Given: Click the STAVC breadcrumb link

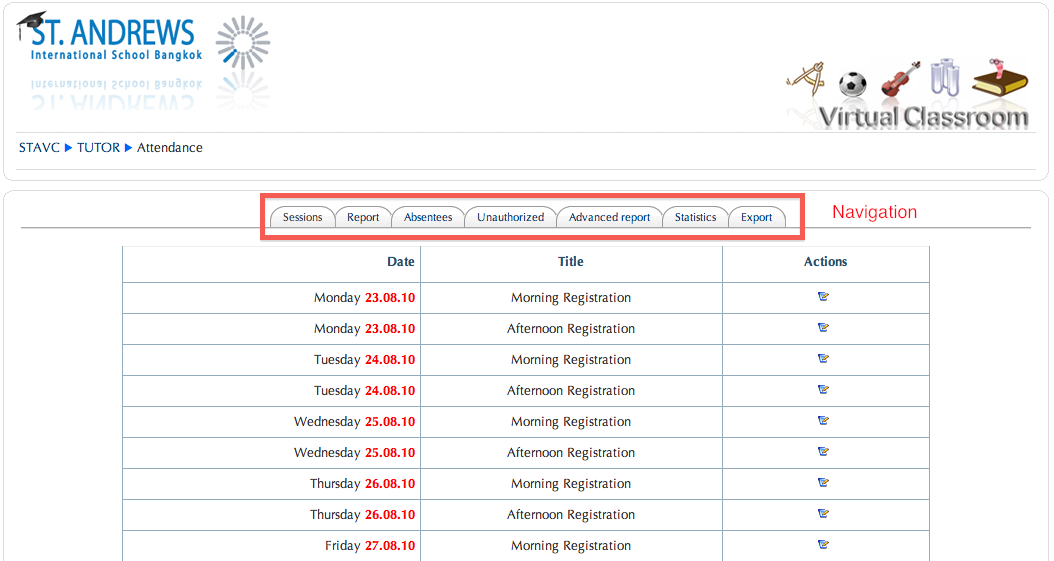Looking at the screenshot, I should coord(39,148).
